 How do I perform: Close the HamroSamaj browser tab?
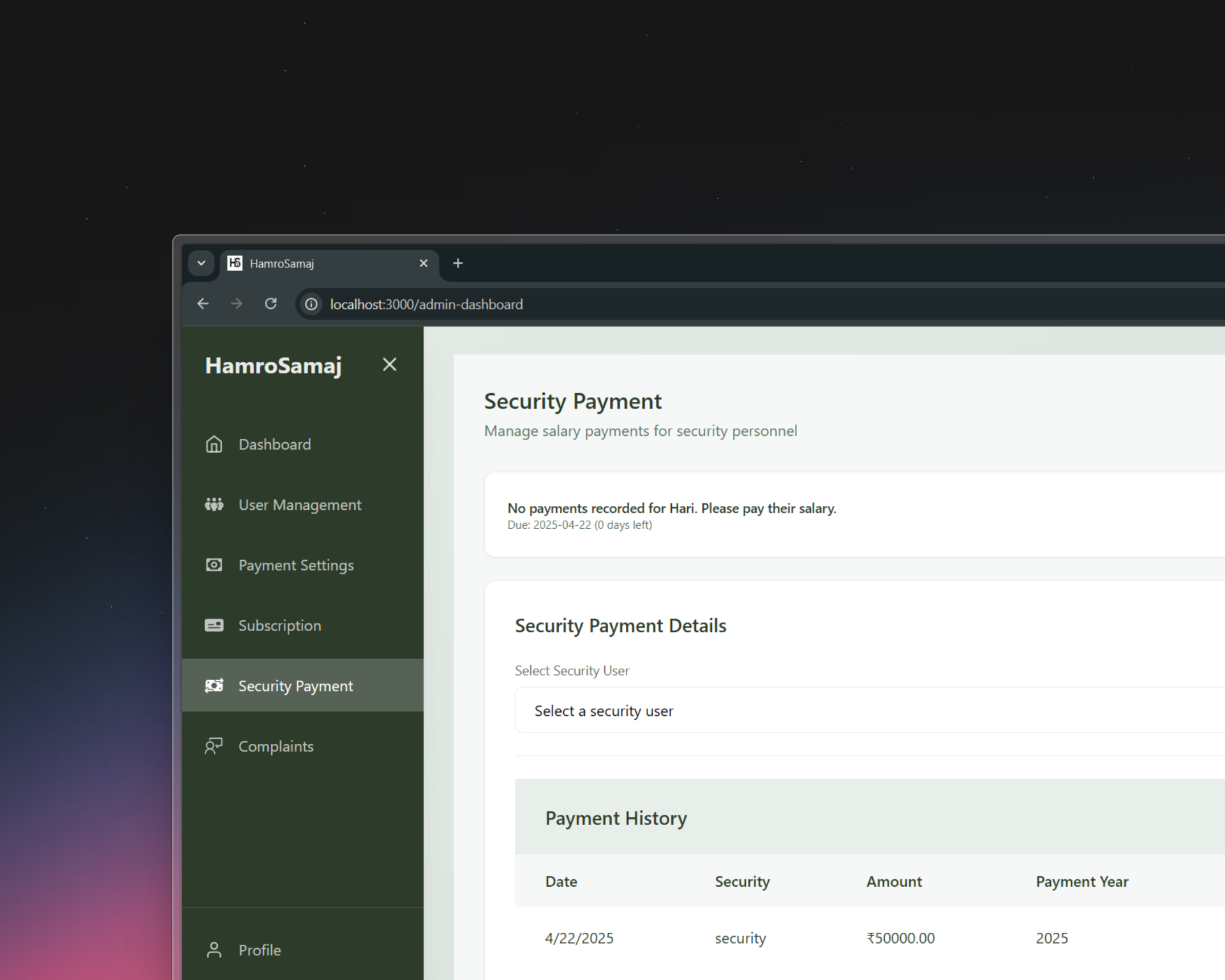[x=423, y=264]
